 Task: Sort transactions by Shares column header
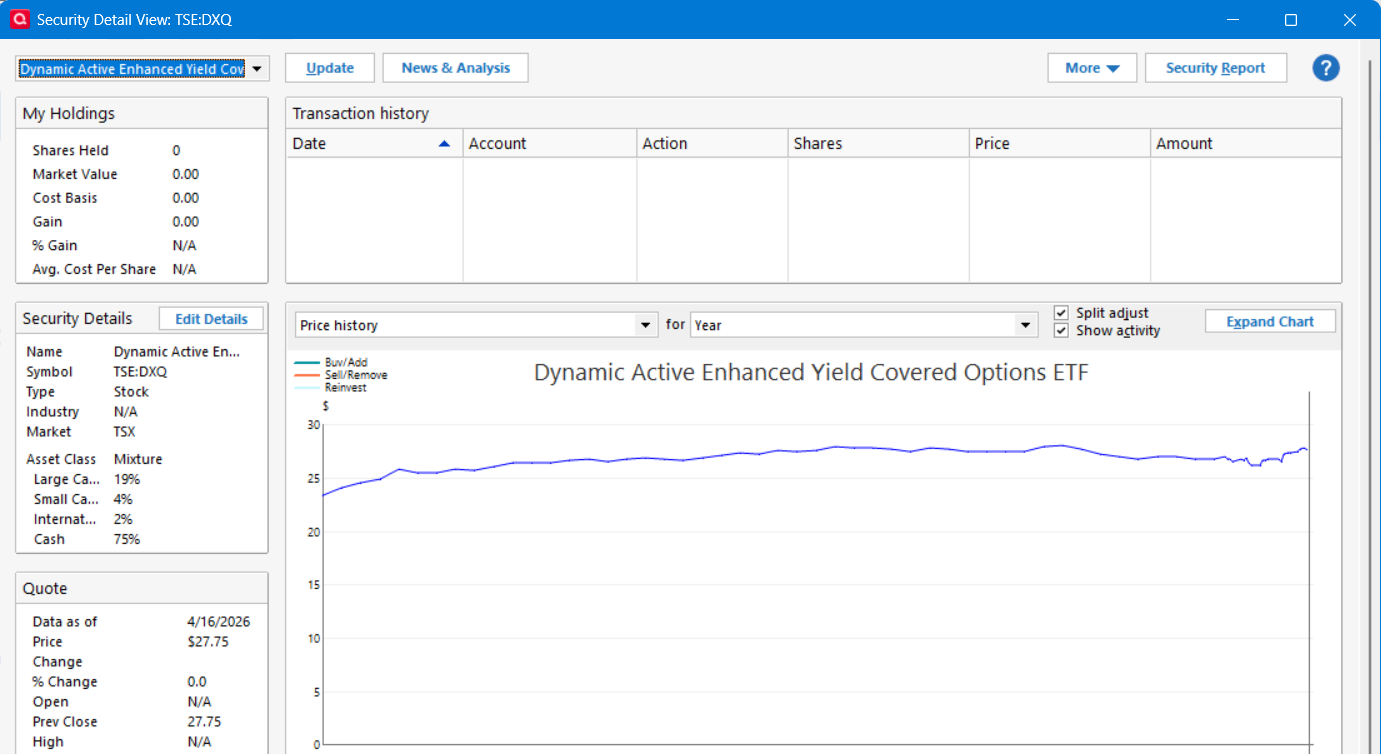click(x=879, y=144)
